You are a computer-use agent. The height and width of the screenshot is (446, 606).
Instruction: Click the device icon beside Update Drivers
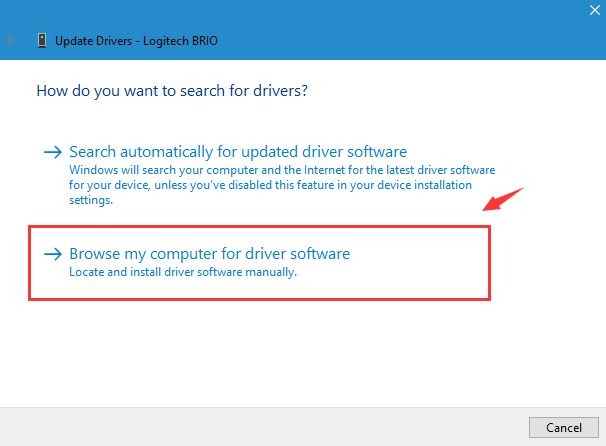coord(42,40)
